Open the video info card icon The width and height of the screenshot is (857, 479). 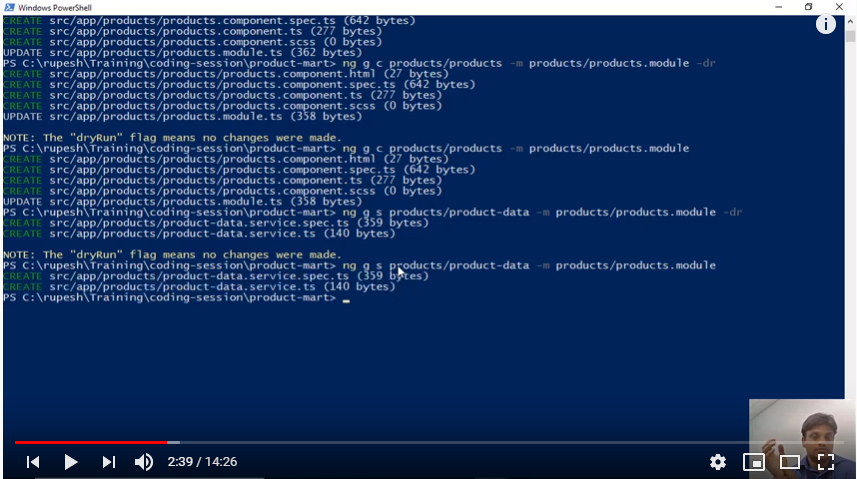826,24
